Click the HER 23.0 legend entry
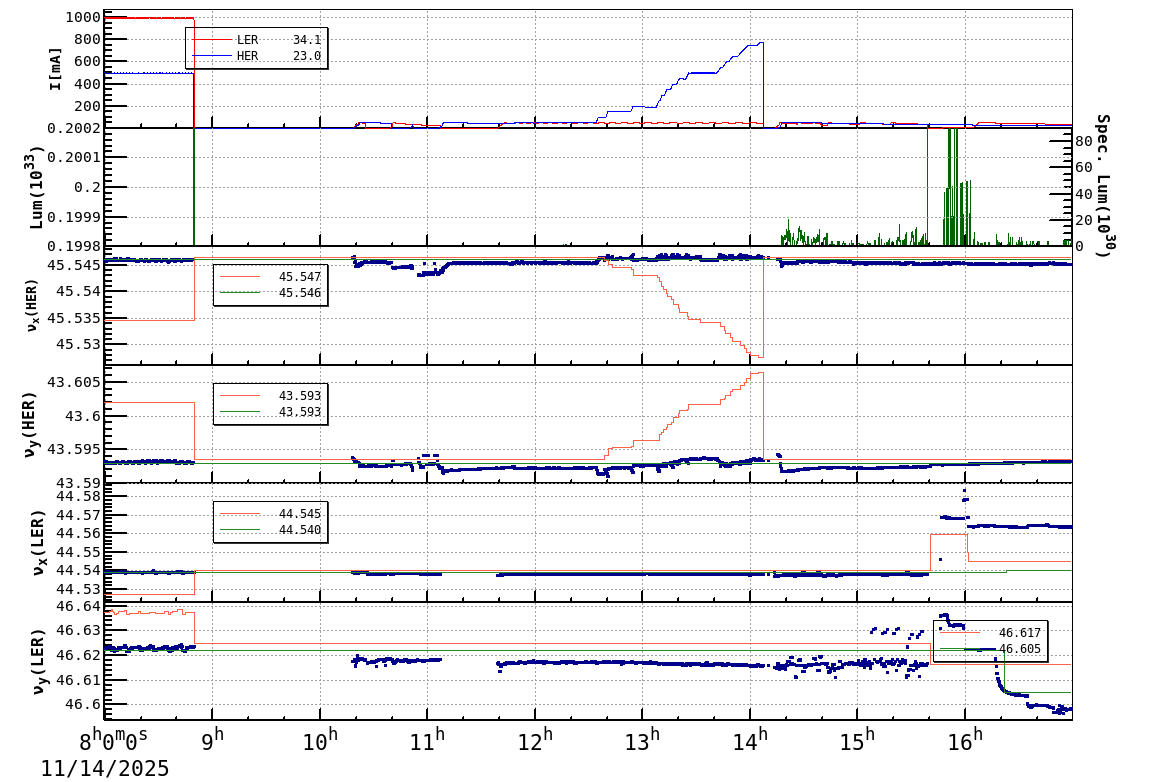The image size is (1154, 782). point(256,56)
